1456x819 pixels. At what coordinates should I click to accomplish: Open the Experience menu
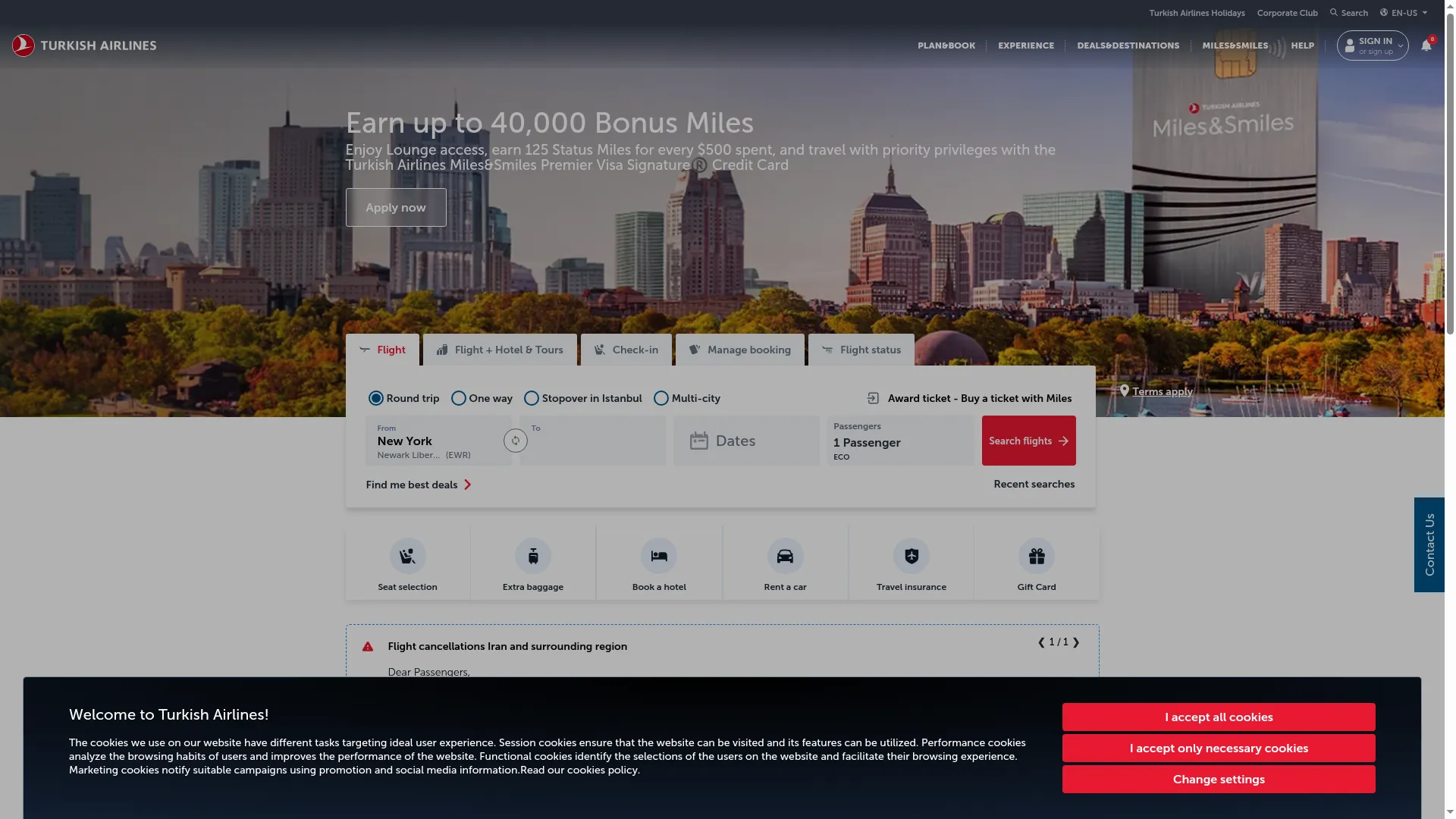coord(1026,45)
